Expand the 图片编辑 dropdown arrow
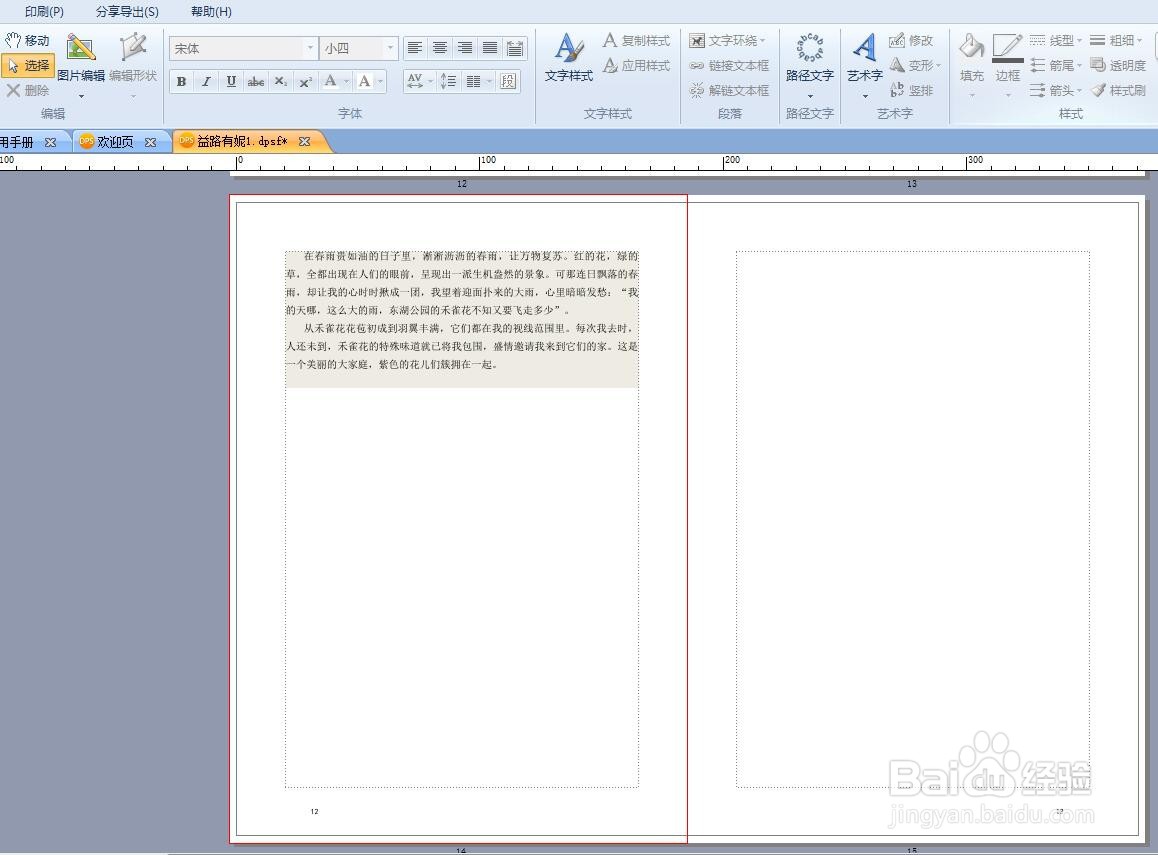The height and width of the screenshot is (855, 1158). click(x=81, y=96)
